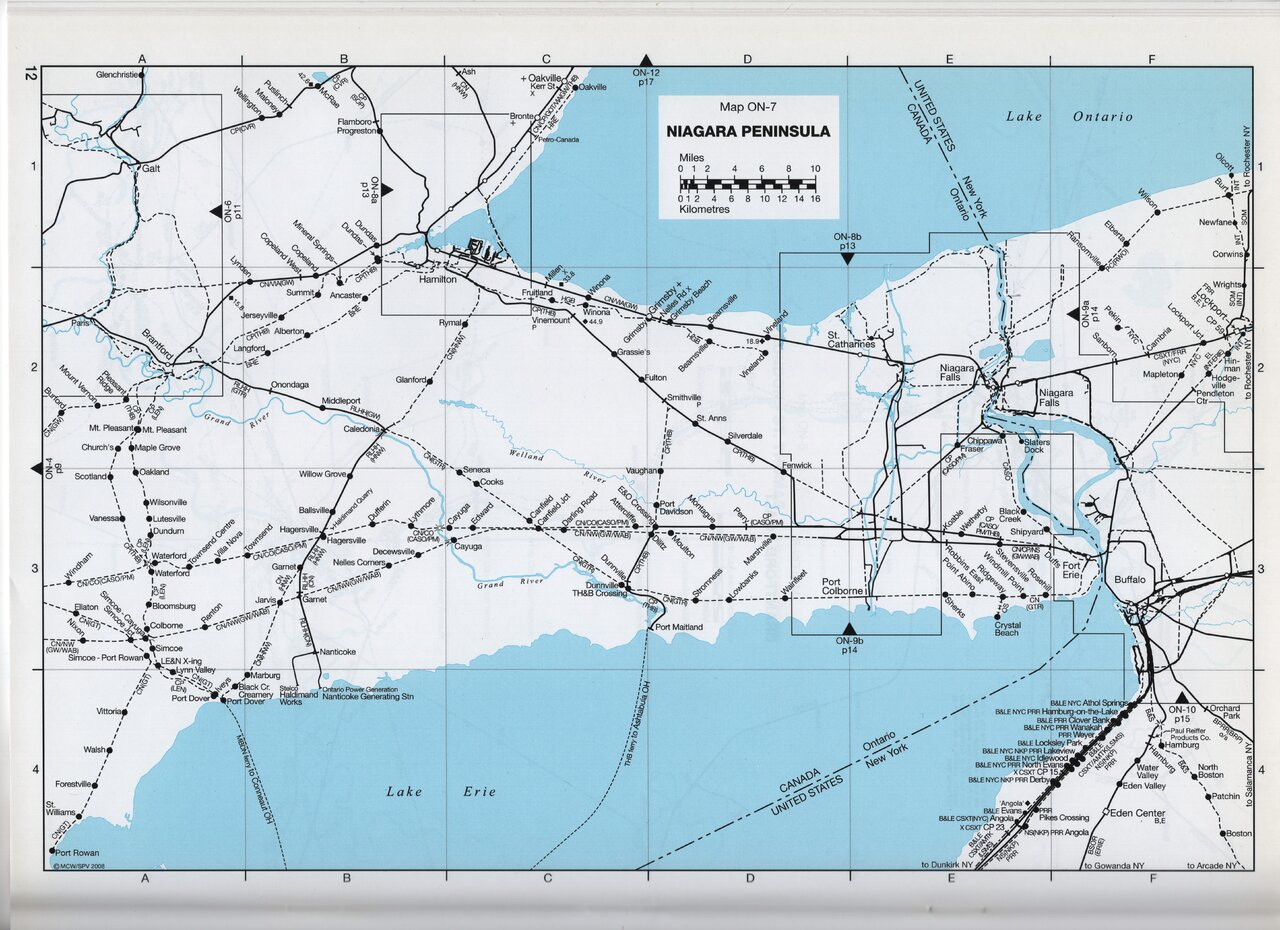
Task: Select the Brantford city label
Action: 157,343
